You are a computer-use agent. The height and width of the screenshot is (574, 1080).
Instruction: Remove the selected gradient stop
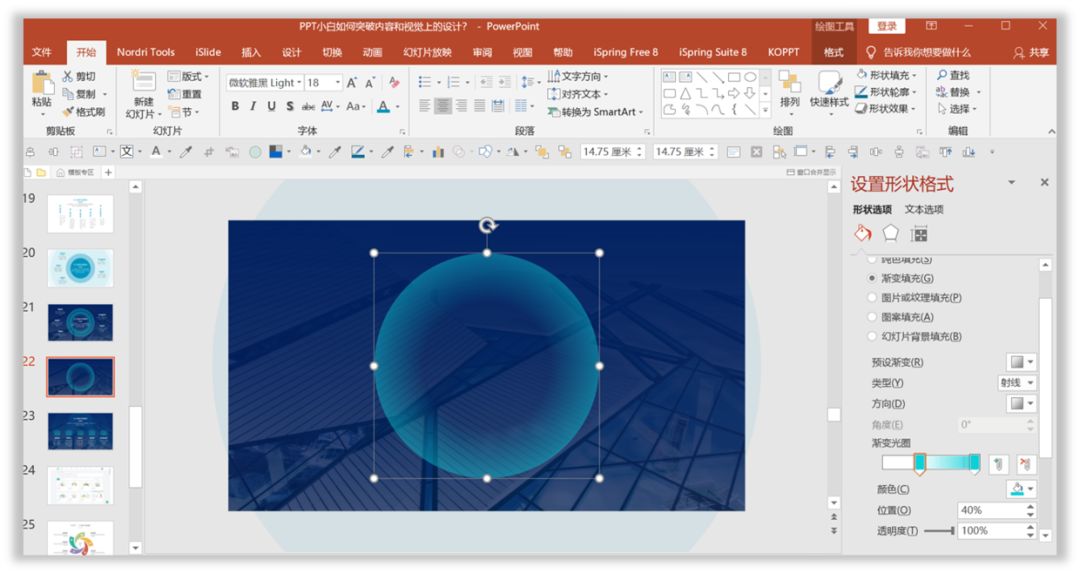pos(1025,464)
